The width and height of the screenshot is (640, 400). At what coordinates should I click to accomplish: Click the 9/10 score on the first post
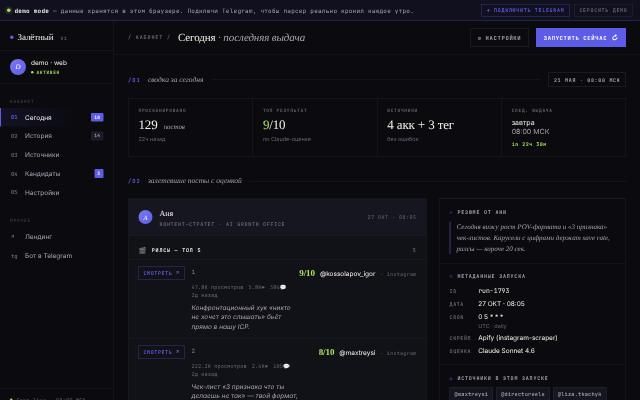click(x=307, y=273)
